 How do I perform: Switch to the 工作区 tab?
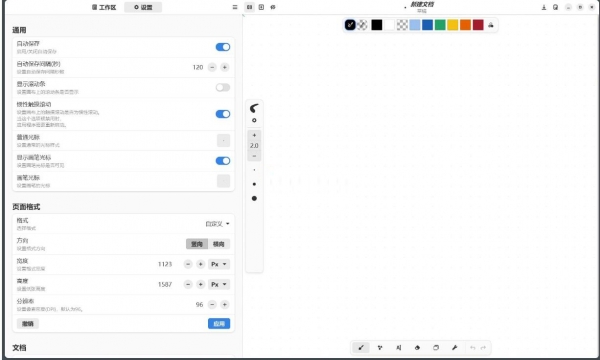(104, 7)
